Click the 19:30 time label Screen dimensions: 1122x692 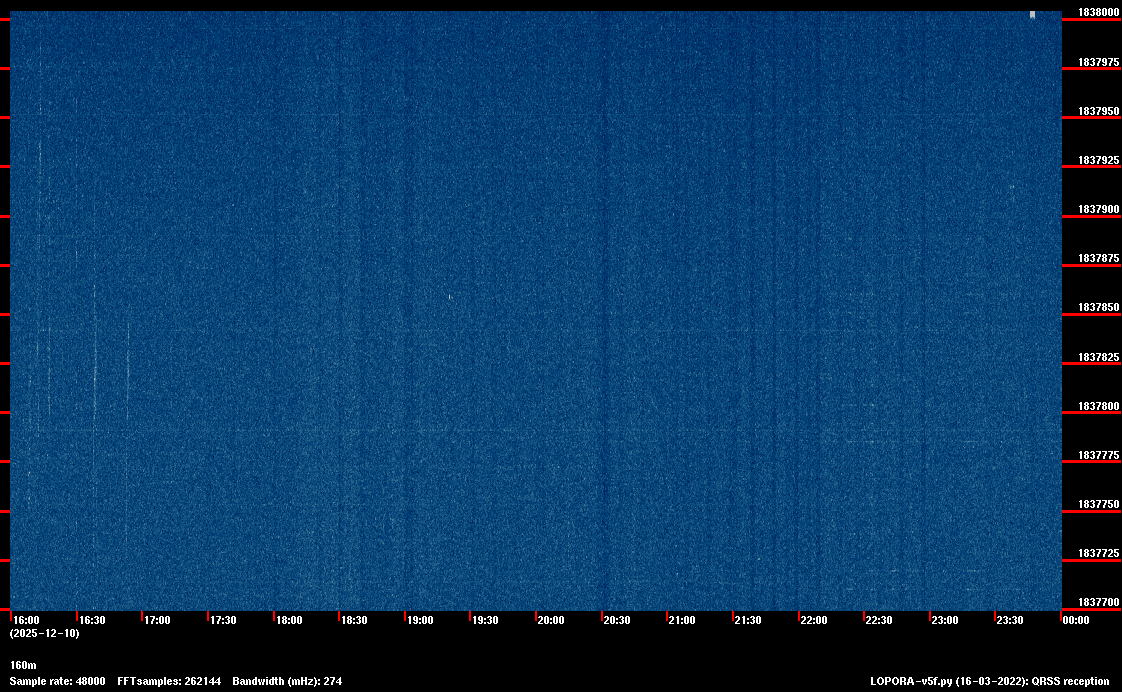[485, 620]
